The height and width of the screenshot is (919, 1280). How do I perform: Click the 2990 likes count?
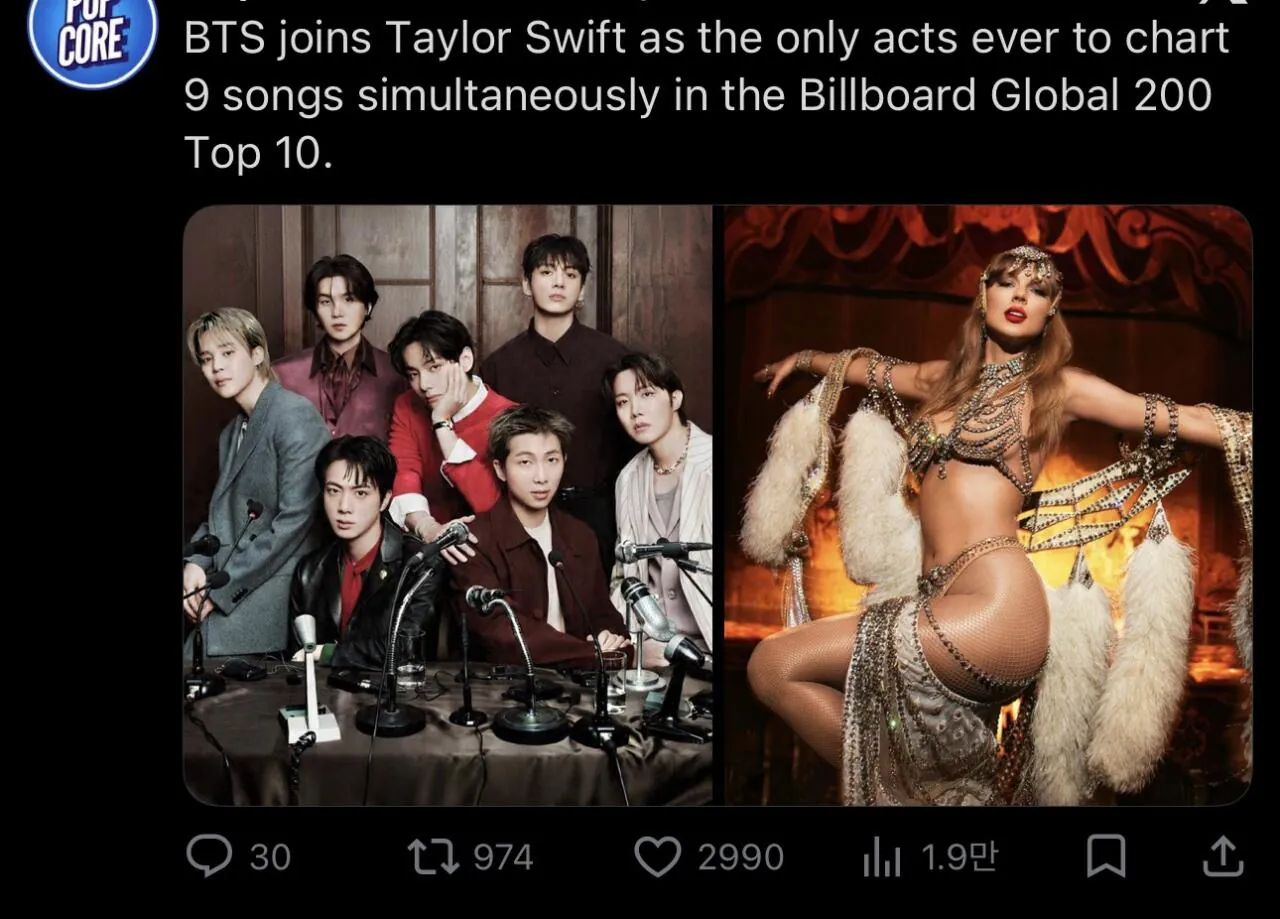[x=740, y=858]
